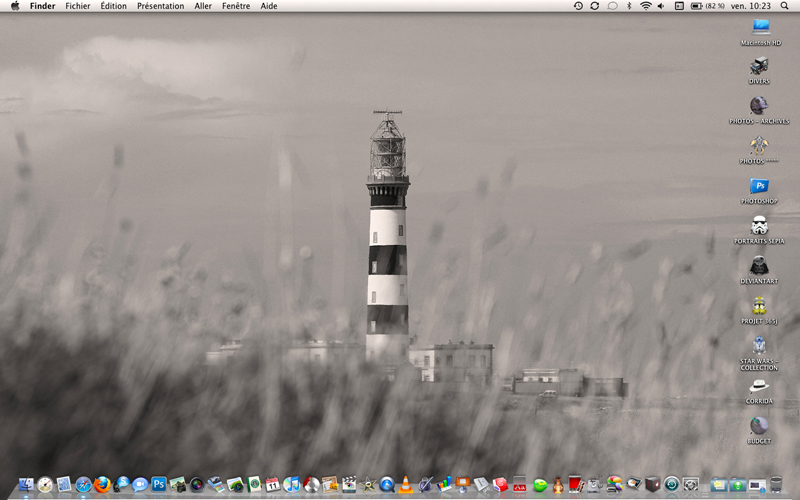Image resolution: width=800 pixels, height=500 pixels.
Task: Open Font Book icon in Dock
Action: pyautogui.click(x=520, y=485)
